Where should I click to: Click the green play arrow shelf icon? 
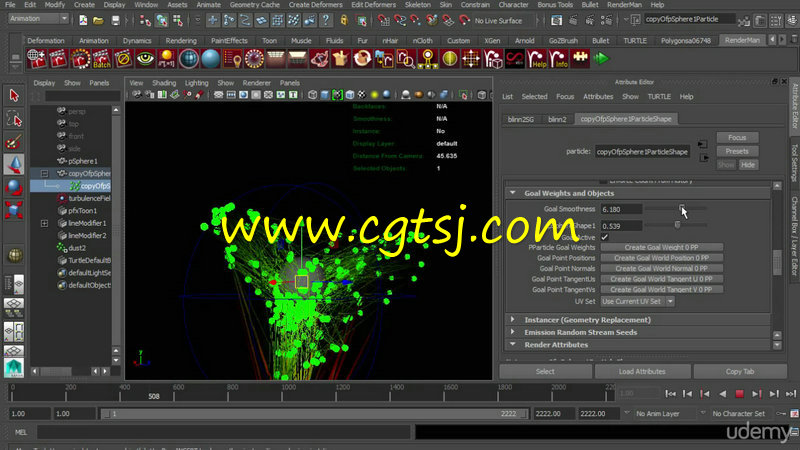point(602,59)
